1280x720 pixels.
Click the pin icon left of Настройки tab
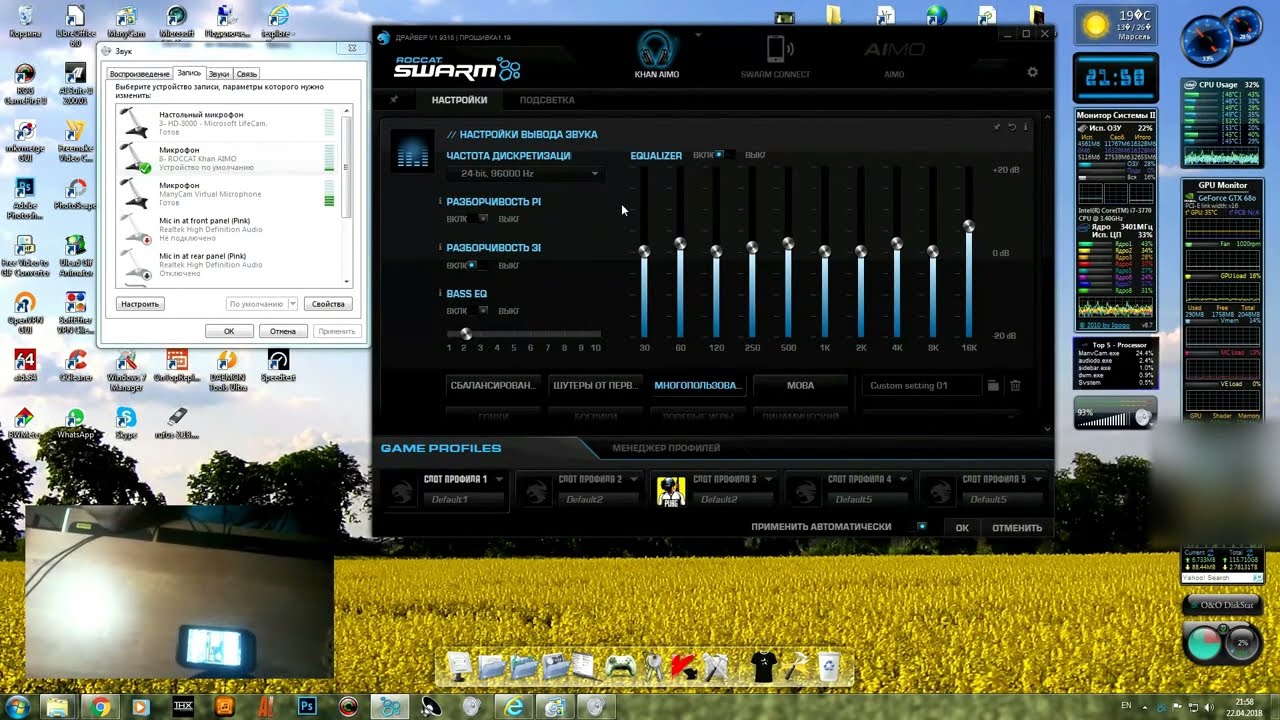(394, 100)
